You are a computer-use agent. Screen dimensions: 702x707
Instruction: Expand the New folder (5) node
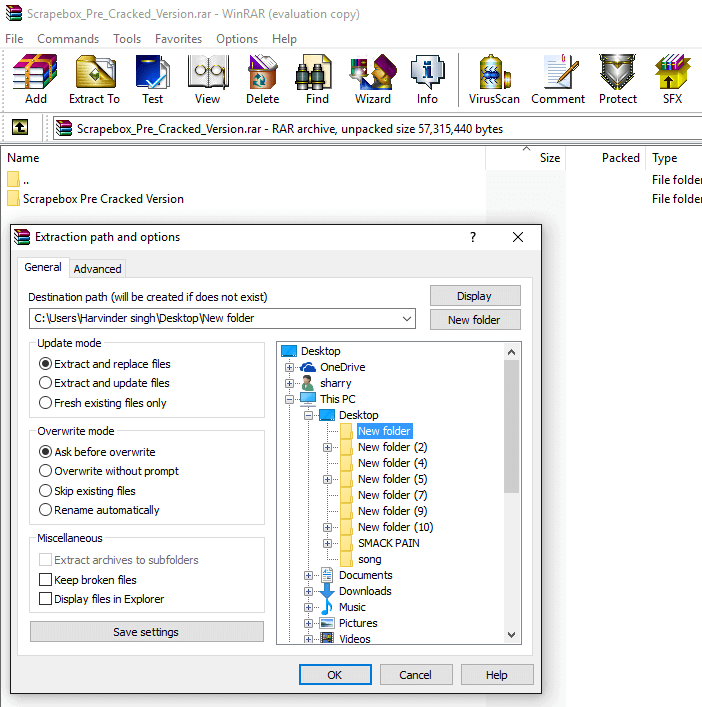coord(327,479)
